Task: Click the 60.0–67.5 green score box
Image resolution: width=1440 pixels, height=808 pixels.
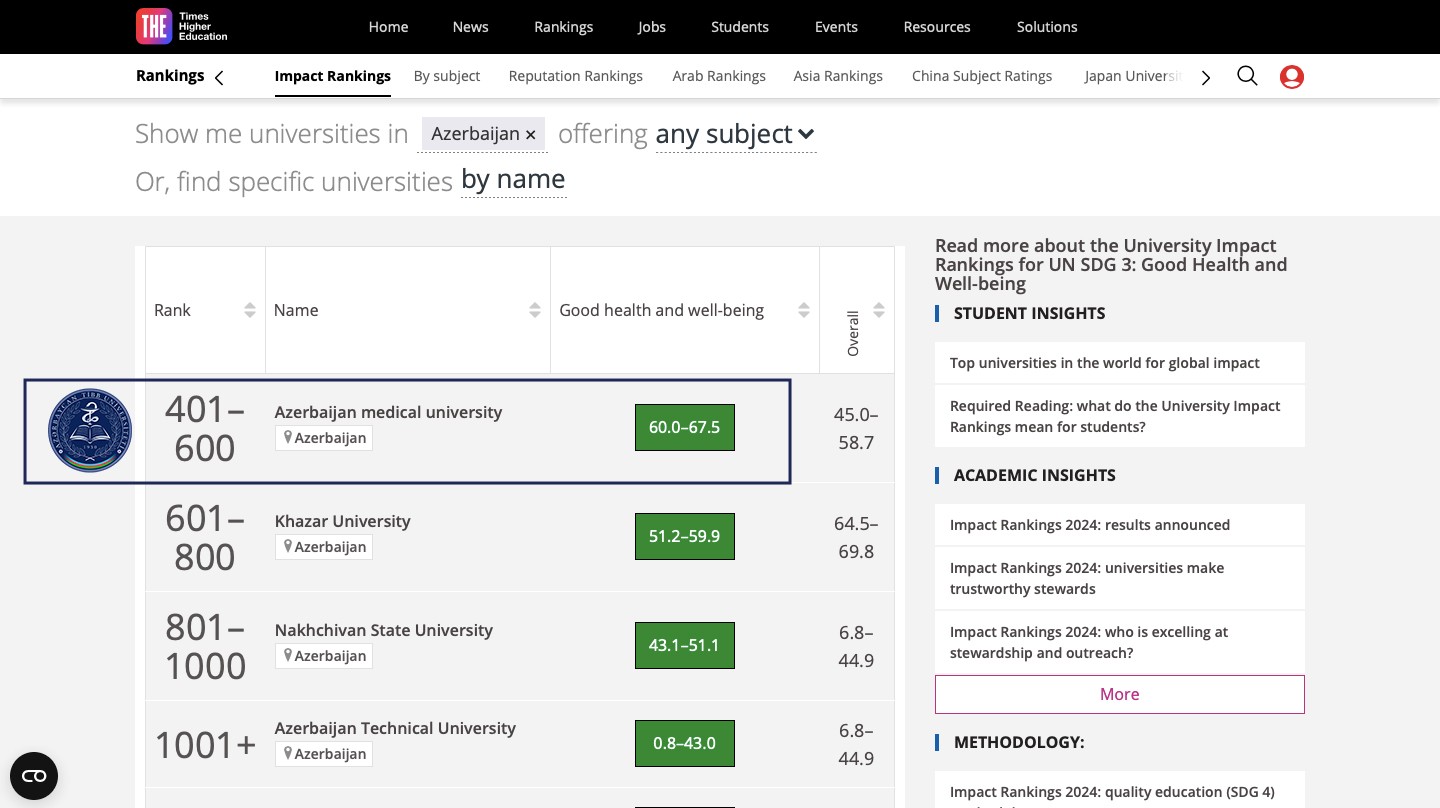Action: click(x=685, y=427)
